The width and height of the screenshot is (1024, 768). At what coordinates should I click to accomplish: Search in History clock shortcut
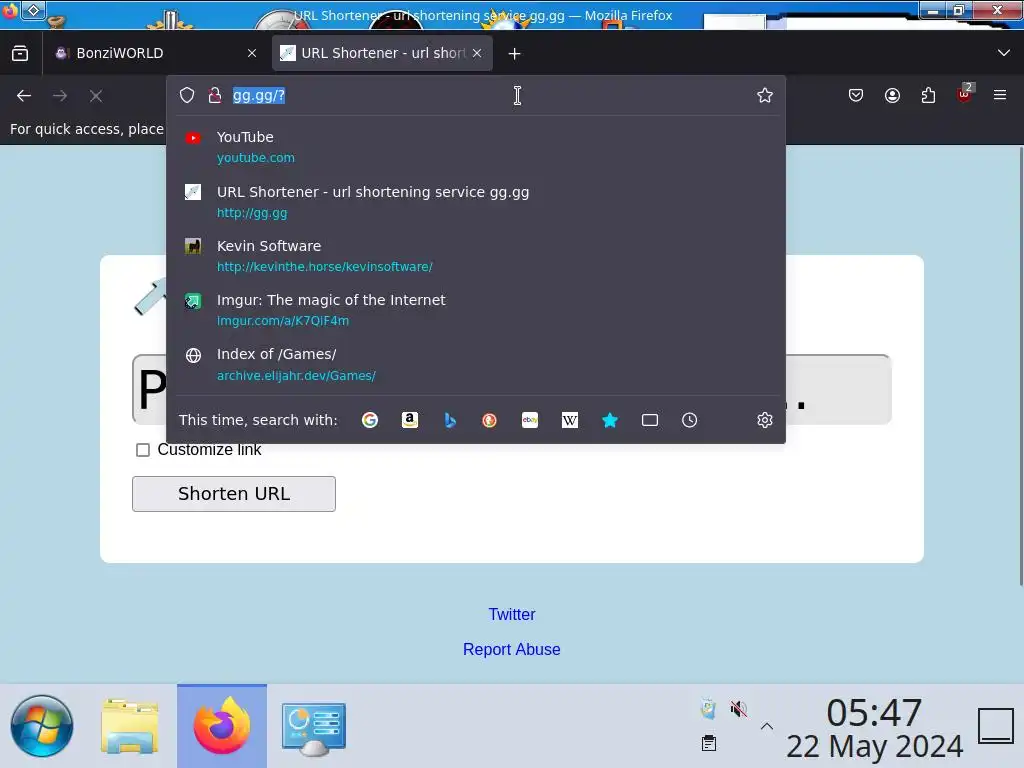tap(690, 420)
